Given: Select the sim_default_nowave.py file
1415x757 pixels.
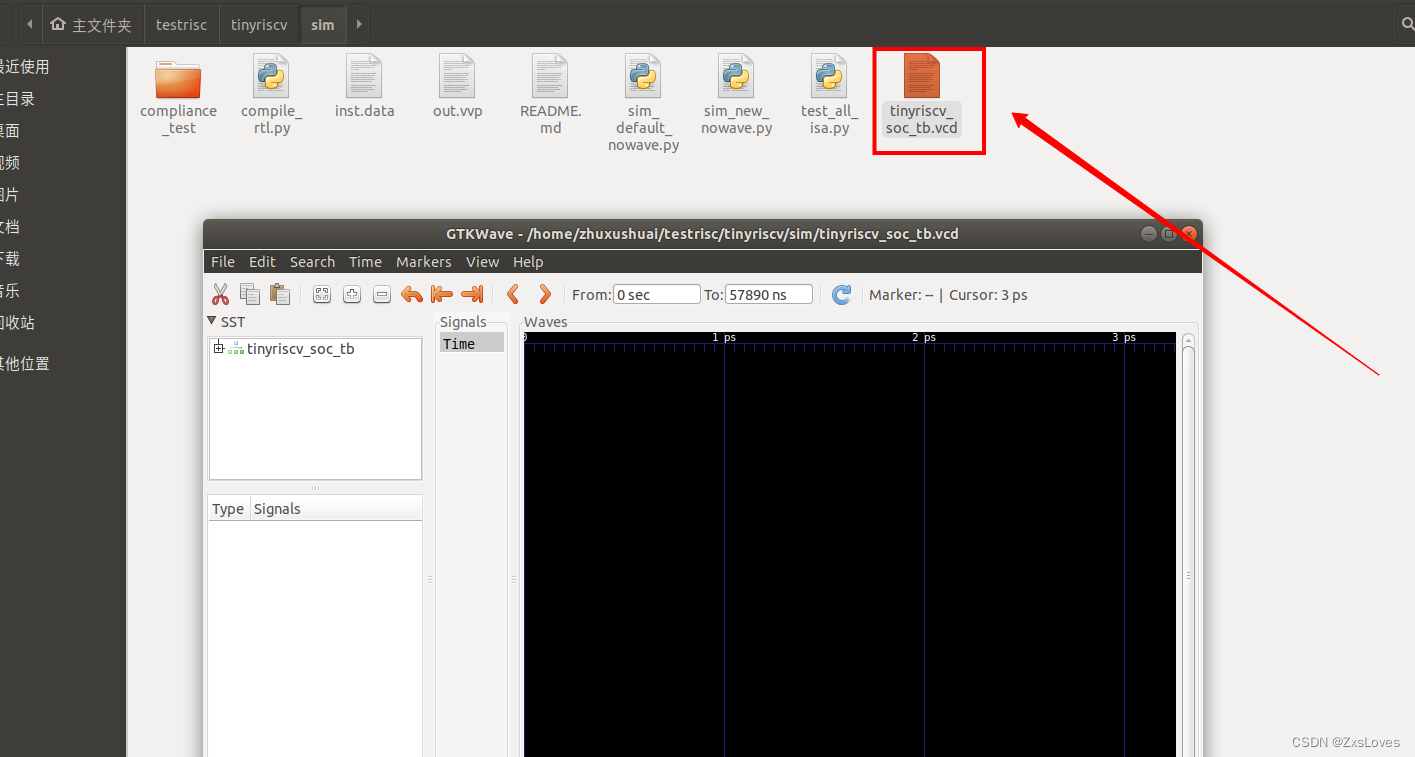Looking at the screenshot, I should [x=643, y=104].
